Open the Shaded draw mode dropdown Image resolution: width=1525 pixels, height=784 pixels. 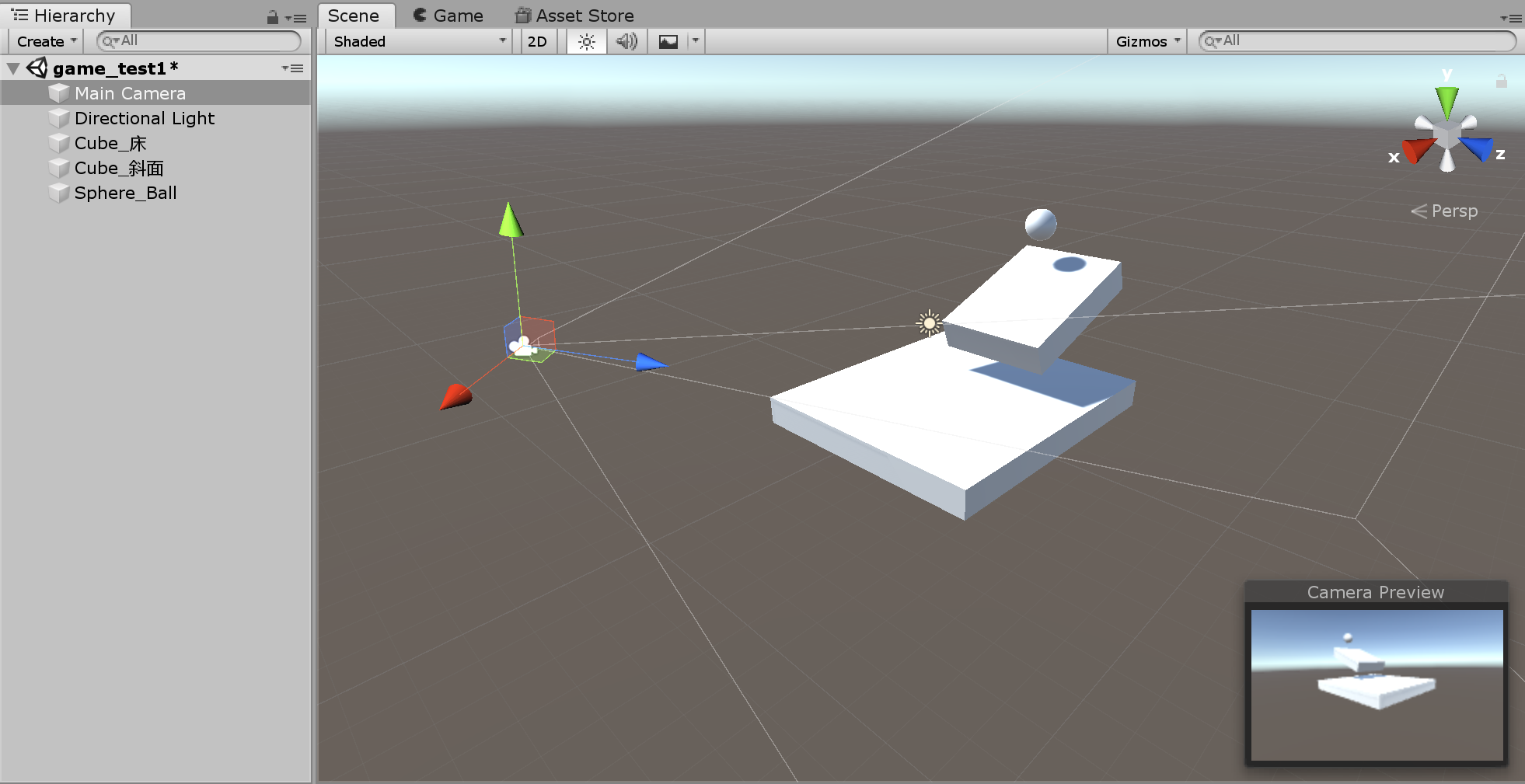[x=419, y=41]
